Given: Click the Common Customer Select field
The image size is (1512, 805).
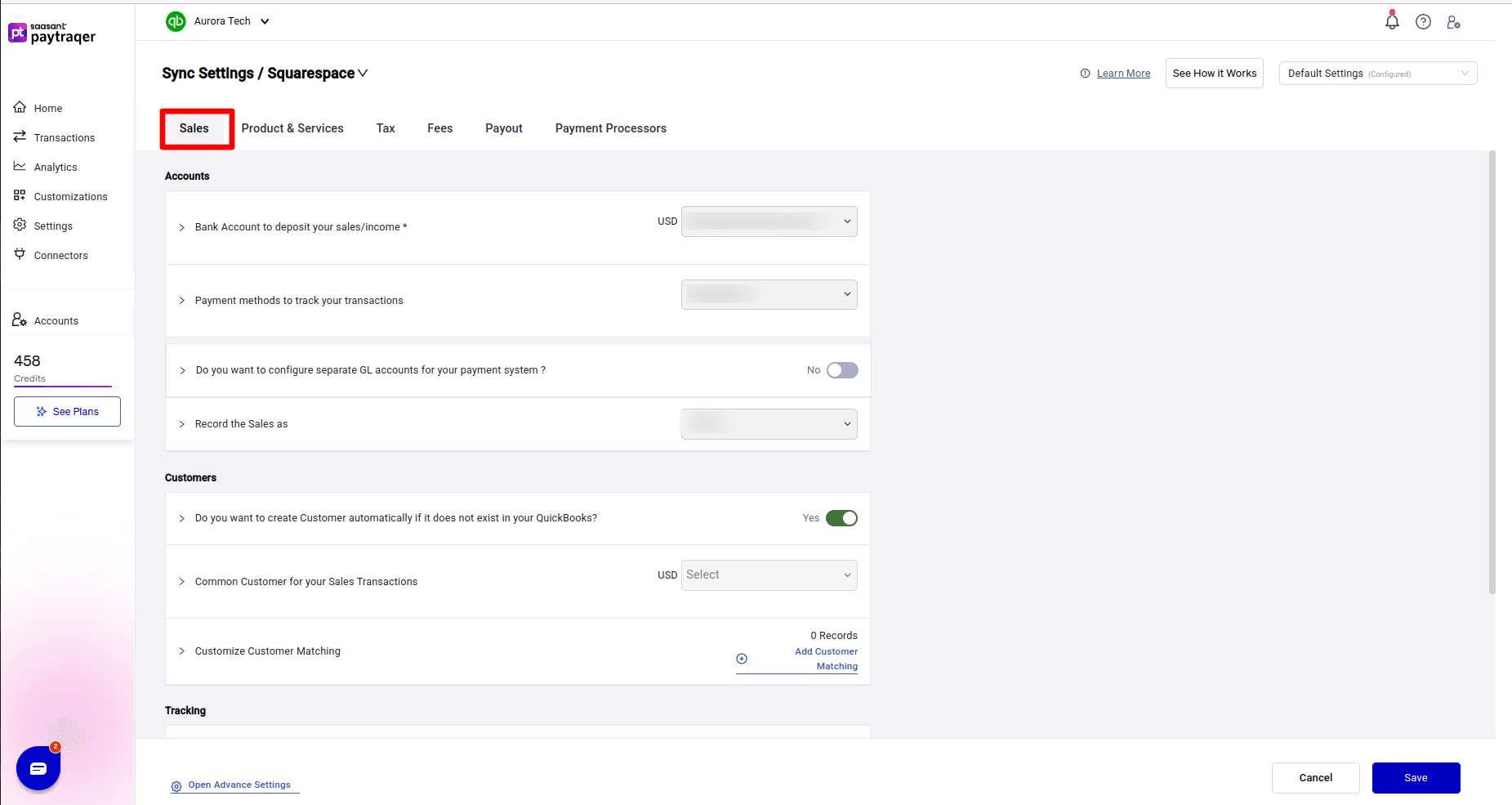Looking at the screenshot, I should pos(768,575).
